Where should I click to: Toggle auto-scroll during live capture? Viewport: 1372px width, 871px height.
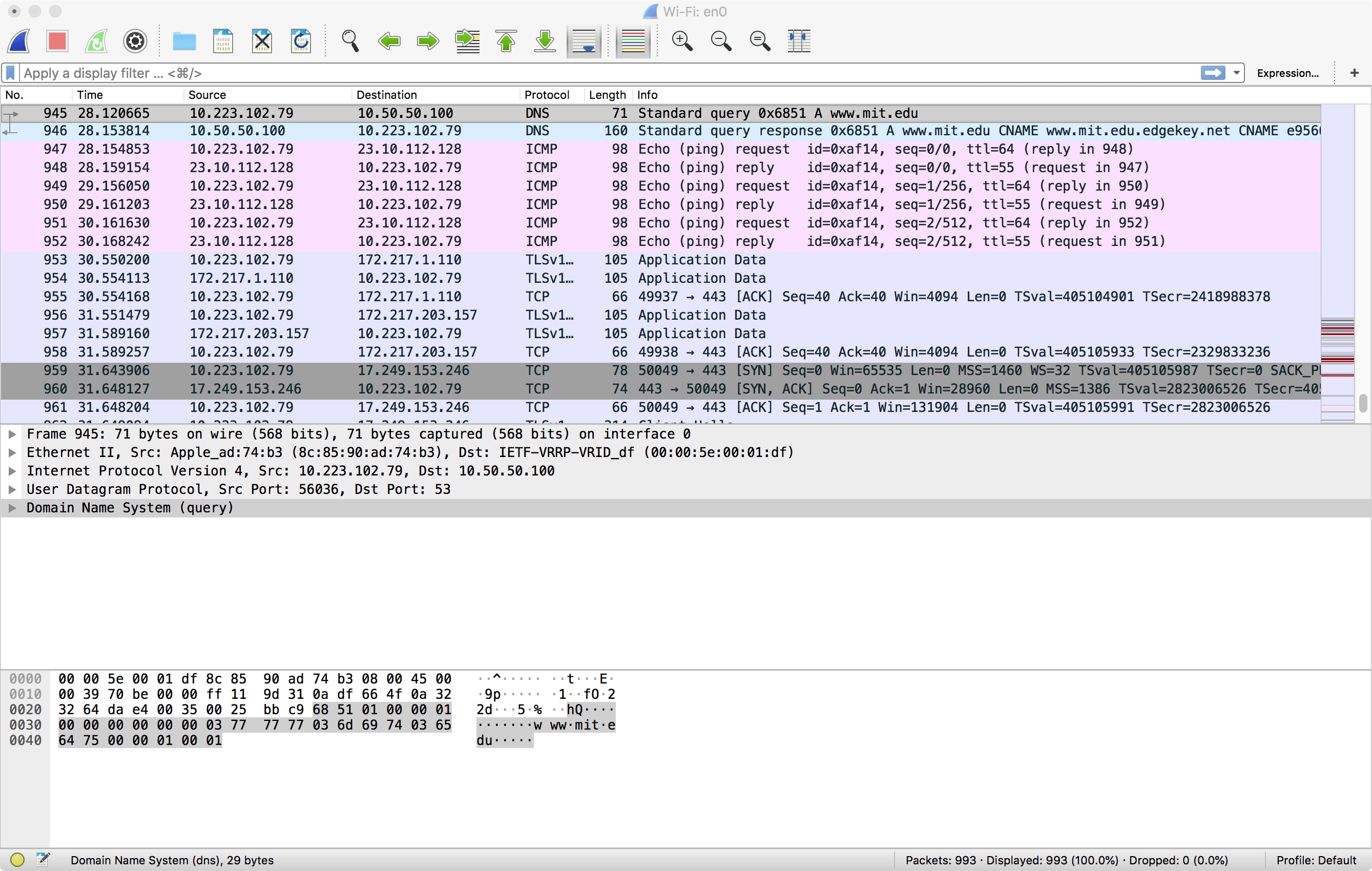click(x=584, y=41)
